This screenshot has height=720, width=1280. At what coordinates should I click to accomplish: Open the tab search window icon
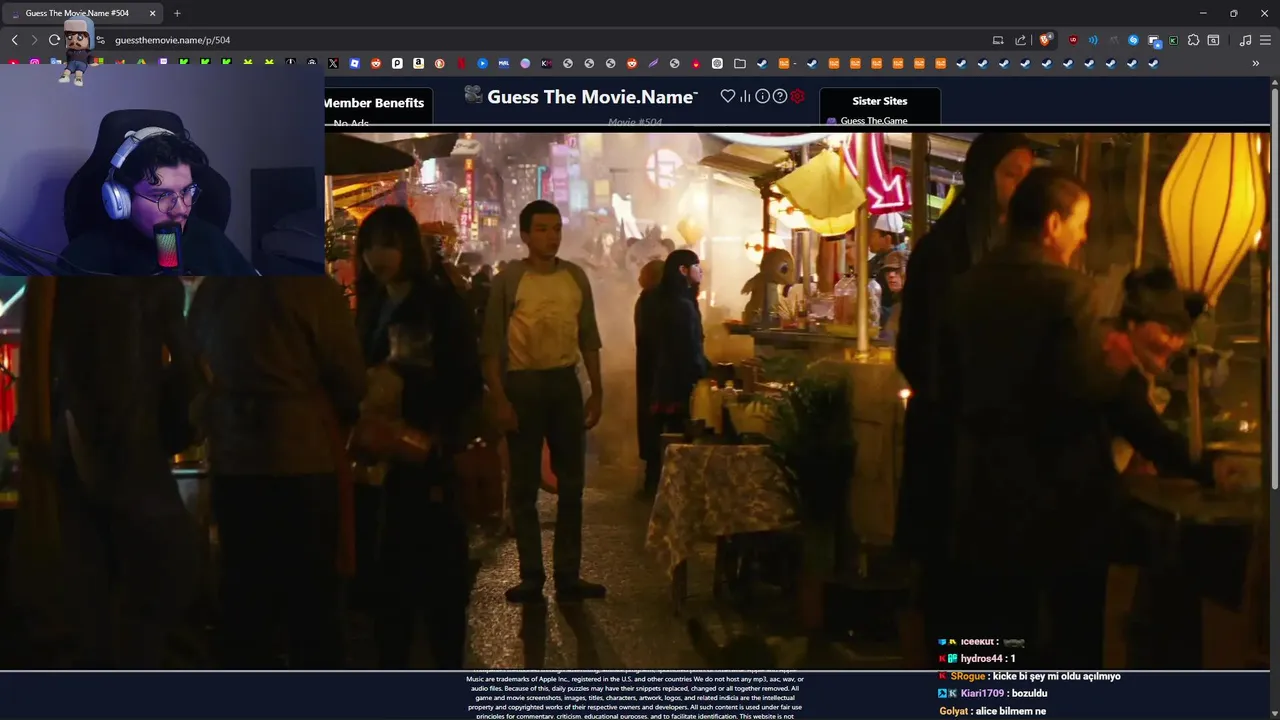pyautogui.click(x=1213, y=40)
